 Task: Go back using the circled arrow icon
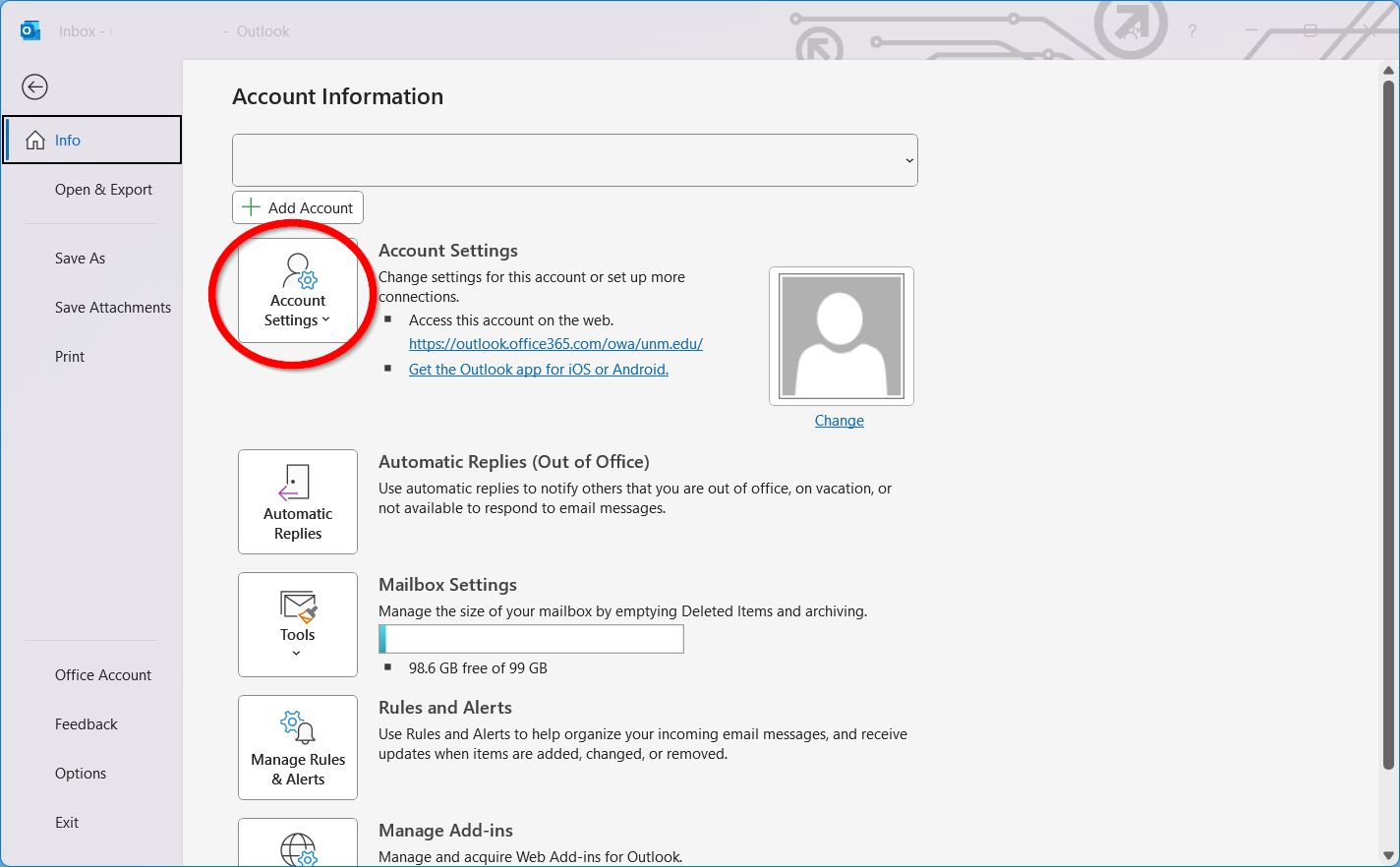click(x=34, y=87)
